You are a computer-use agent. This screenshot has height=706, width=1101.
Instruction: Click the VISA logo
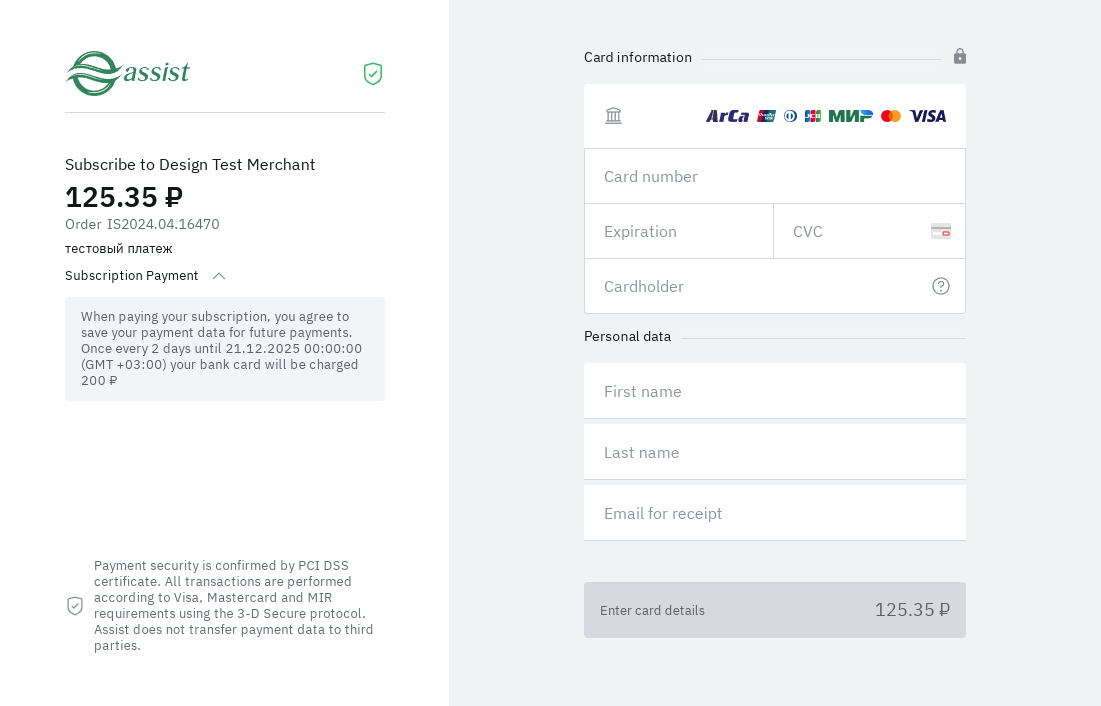(927, 116)
